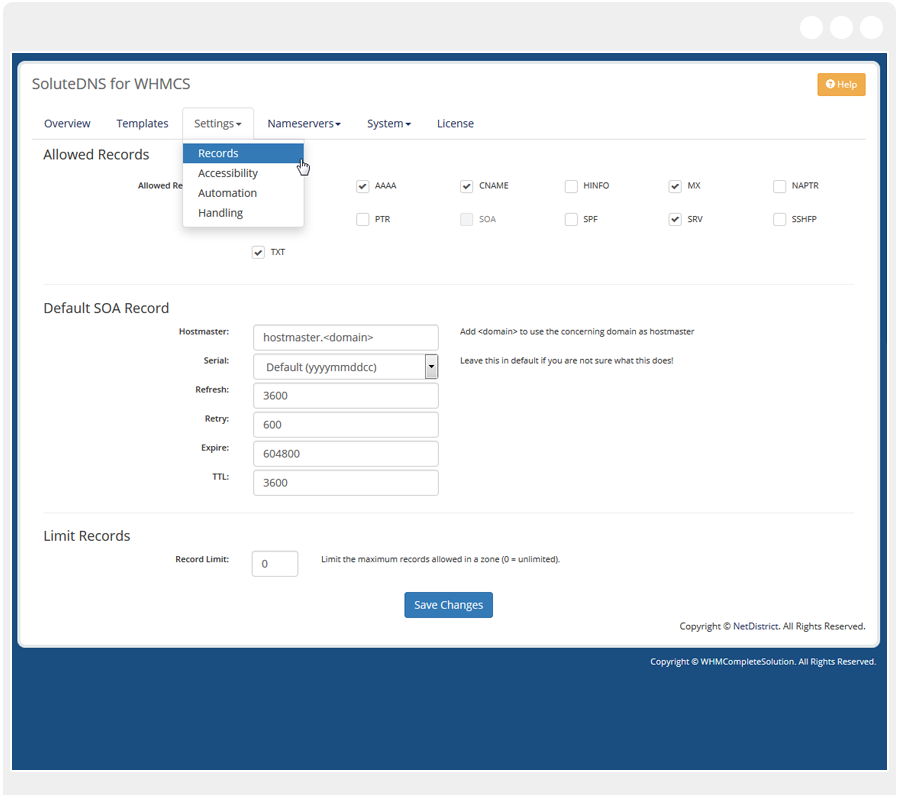Viewport: 900px width, 800px height.
Task: Open the License tab
Action: (x=455, y=124)
